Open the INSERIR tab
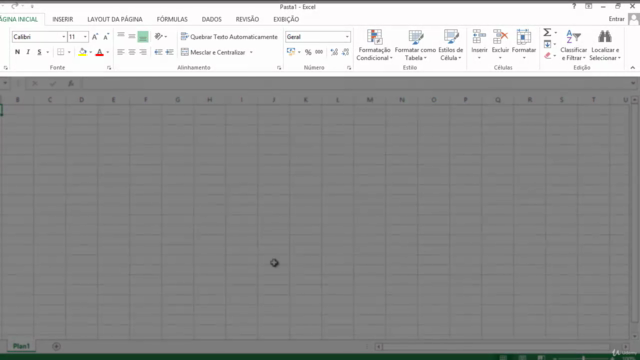The height and width of the screenshot is (360, 640). [62, 19]
